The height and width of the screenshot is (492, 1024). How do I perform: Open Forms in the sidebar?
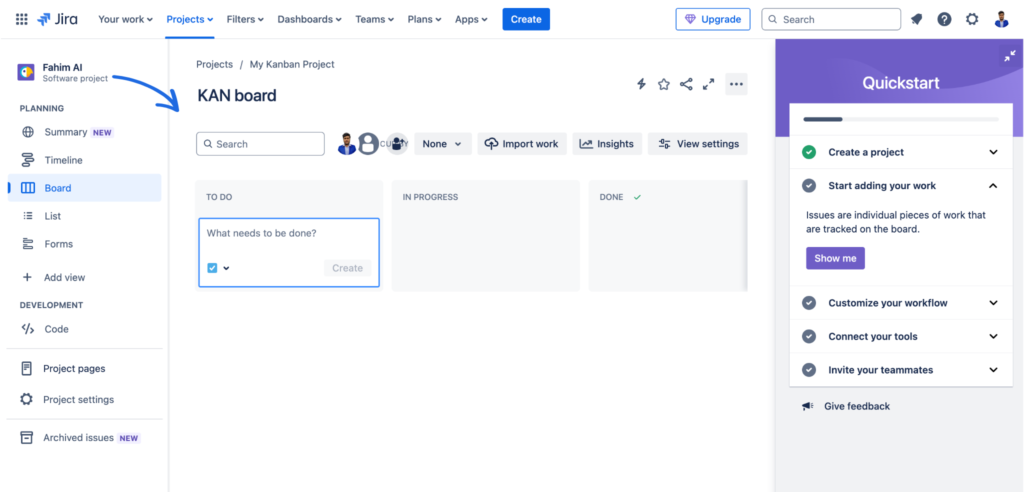(84, 244)
